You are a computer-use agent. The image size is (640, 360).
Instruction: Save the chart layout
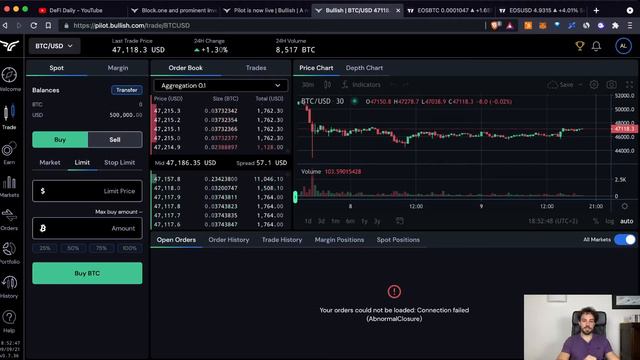coord(561,84)
